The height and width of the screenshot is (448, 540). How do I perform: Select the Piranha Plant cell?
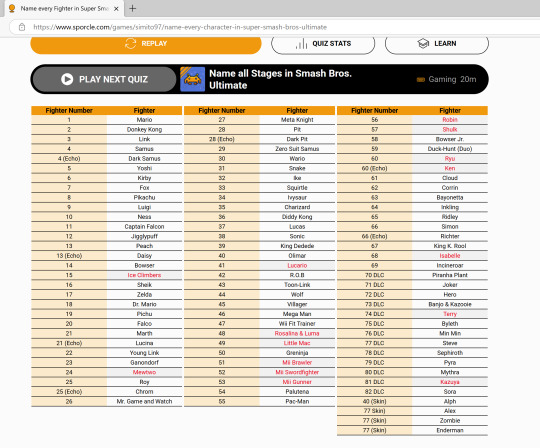pos(450,275)
